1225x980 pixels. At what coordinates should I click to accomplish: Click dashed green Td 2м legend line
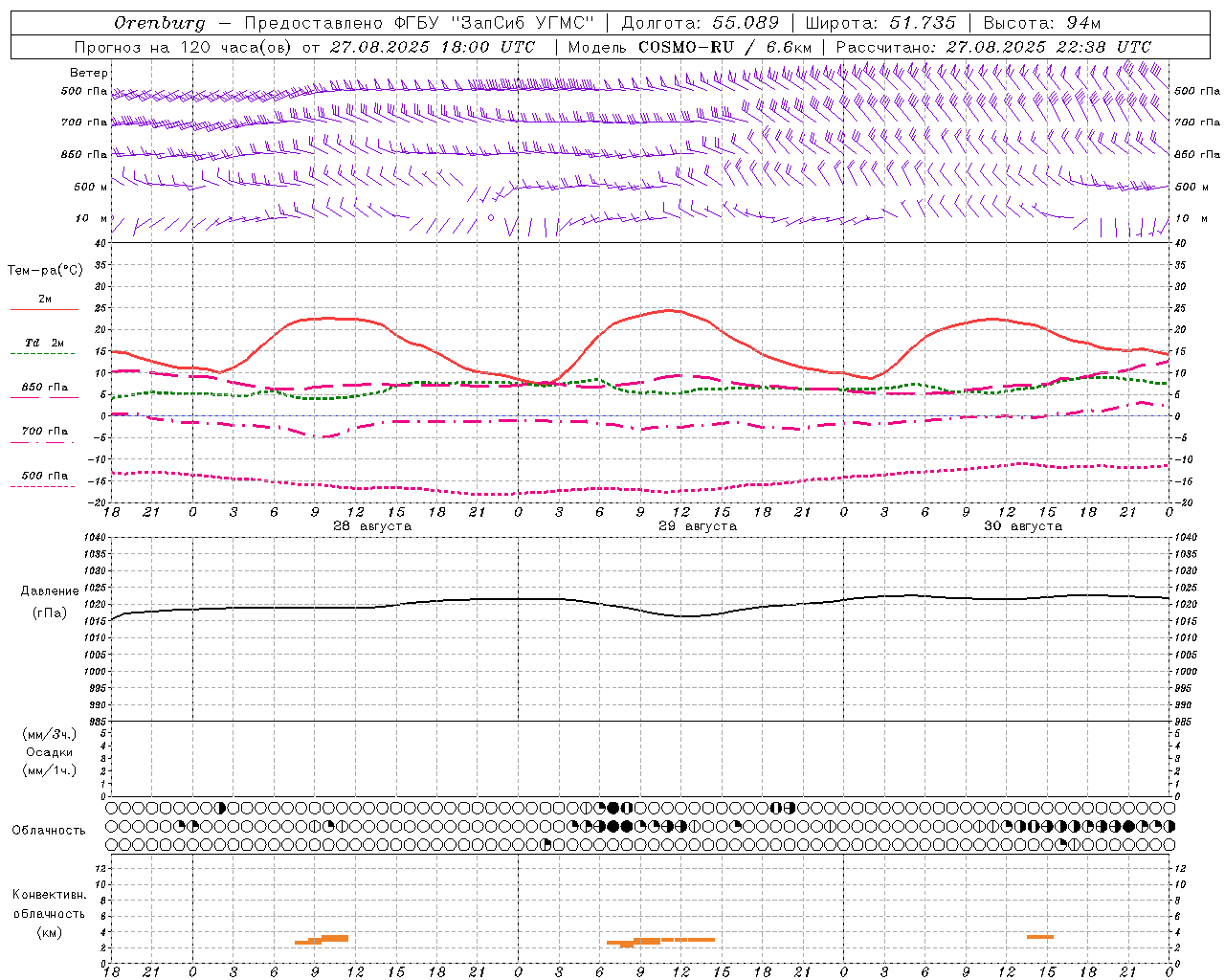[x=43, y=354]
